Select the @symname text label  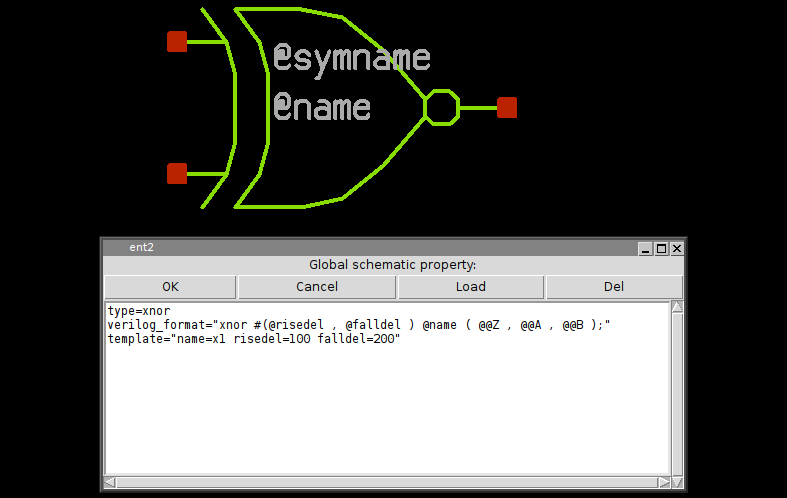pos(351,58)
